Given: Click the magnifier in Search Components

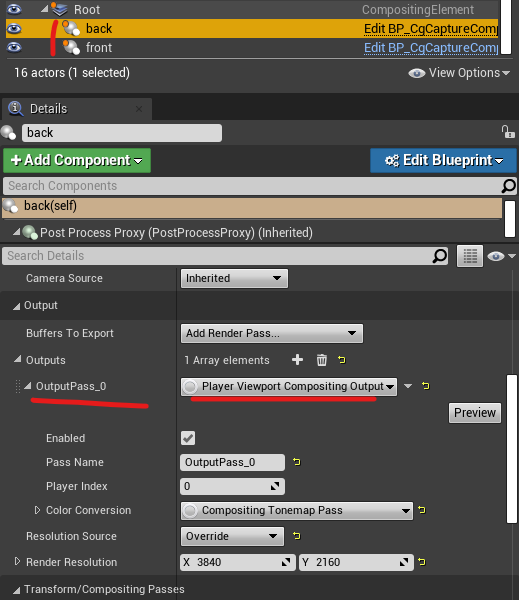Looking at the screenshot, I should coord(509,186).
